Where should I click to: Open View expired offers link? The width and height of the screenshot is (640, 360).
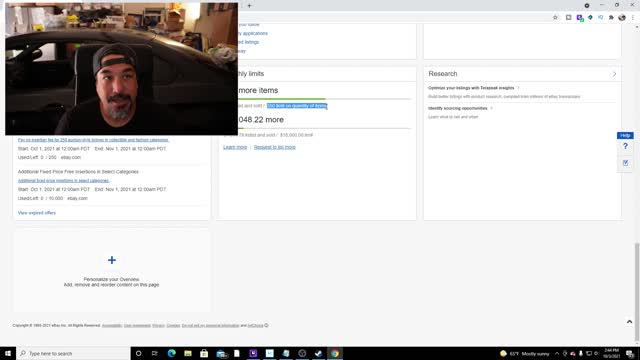(x=37, y=213)
